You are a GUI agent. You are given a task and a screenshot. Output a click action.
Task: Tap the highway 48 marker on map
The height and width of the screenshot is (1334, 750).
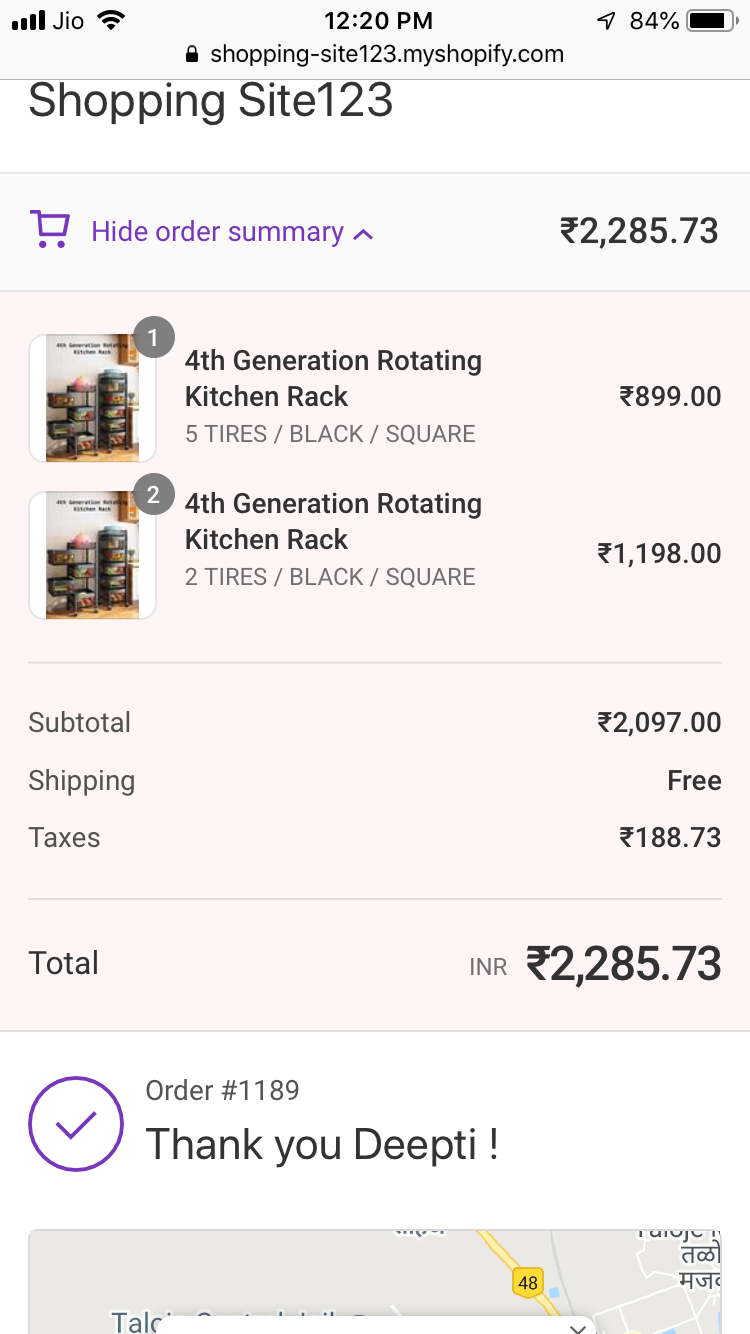tap(527, 1281)
